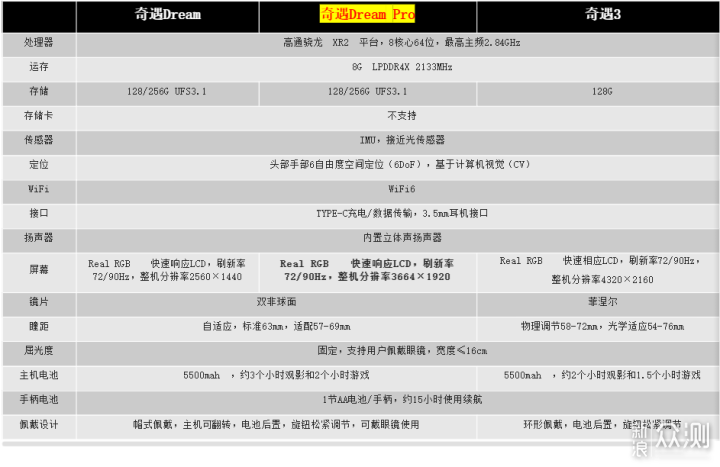Select the 高通骁龙 XR2 processor spec cell
Viewport: 720px width, 467px height.
pyautogui.click(x=398, y=43)
